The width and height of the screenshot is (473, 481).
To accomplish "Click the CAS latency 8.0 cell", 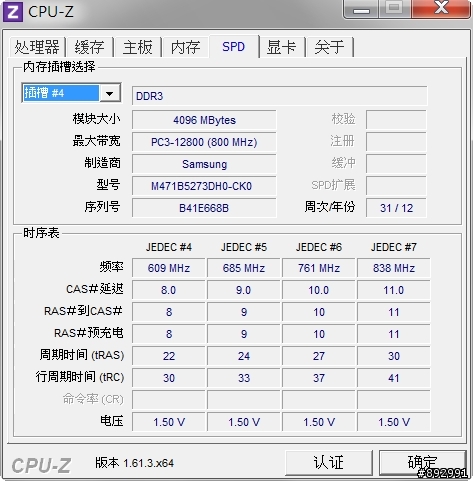I will point(169,290).
